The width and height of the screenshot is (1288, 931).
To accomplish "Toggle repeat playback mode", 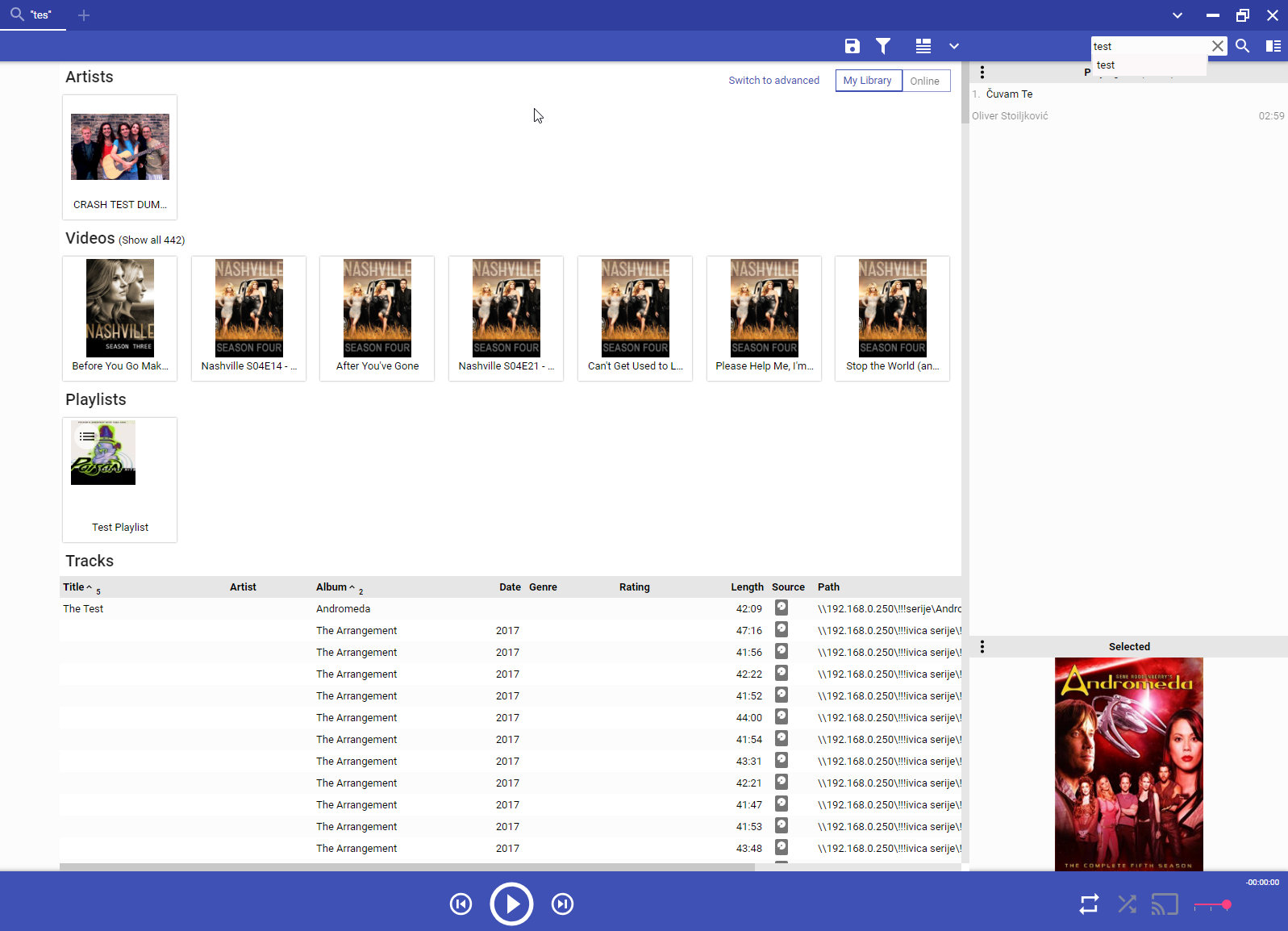I will tap(1089, 904).
